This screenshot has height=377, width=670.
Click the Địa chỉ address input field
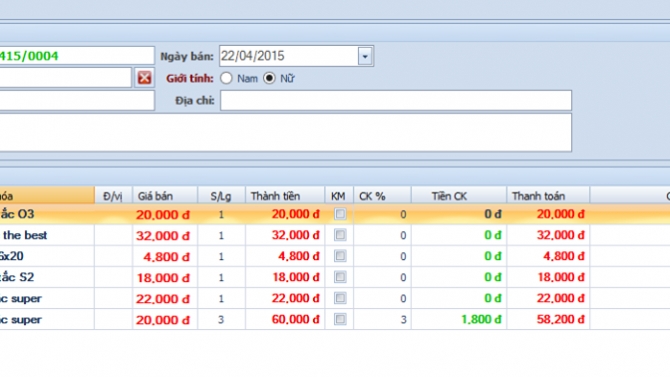click(396, 100)
